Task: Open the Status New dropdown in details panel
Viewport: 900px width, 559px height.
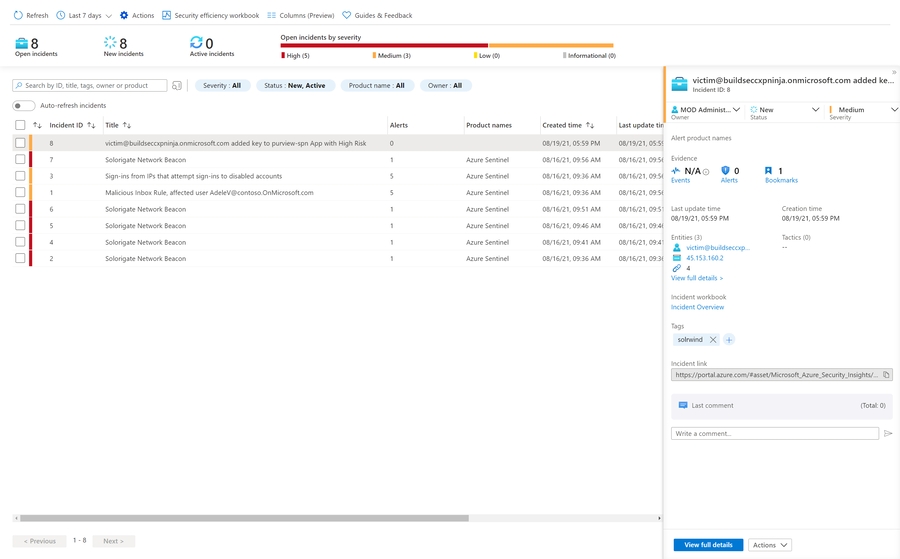Action: (x=785, y=110)
